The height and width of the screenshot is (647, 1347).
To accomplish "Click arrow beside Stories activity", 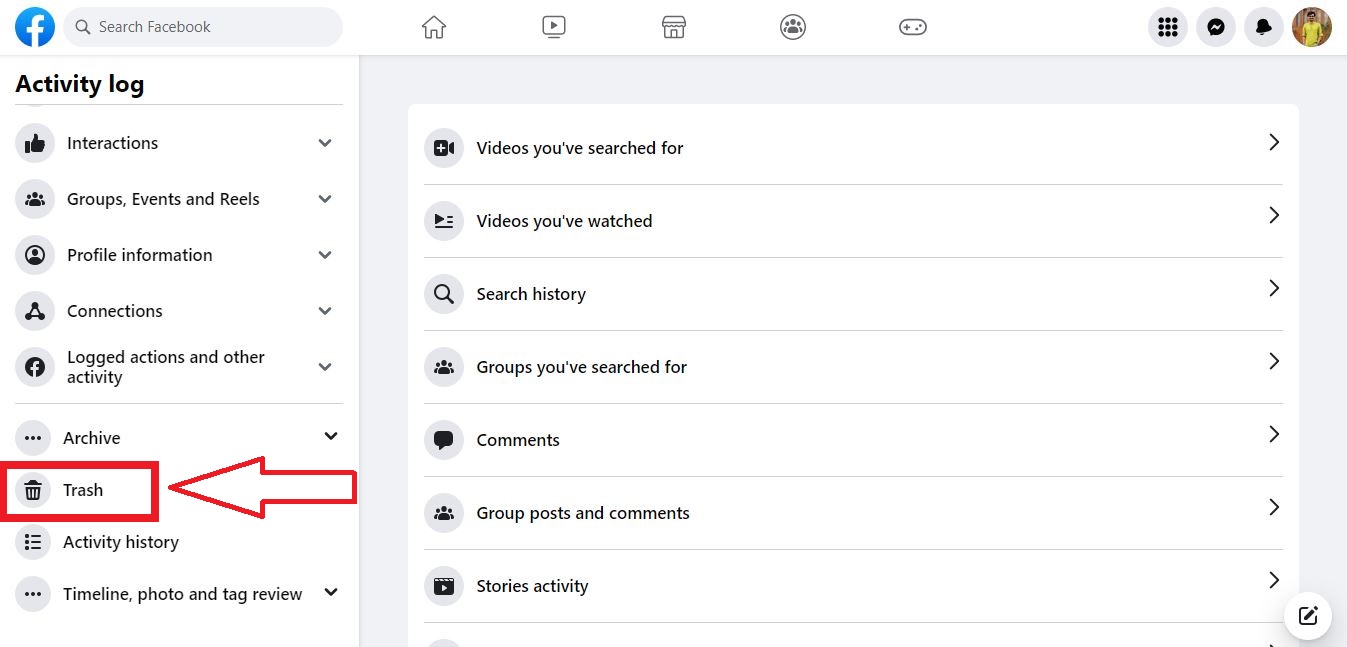I will pyautogui.click(x=1274, y=580).
